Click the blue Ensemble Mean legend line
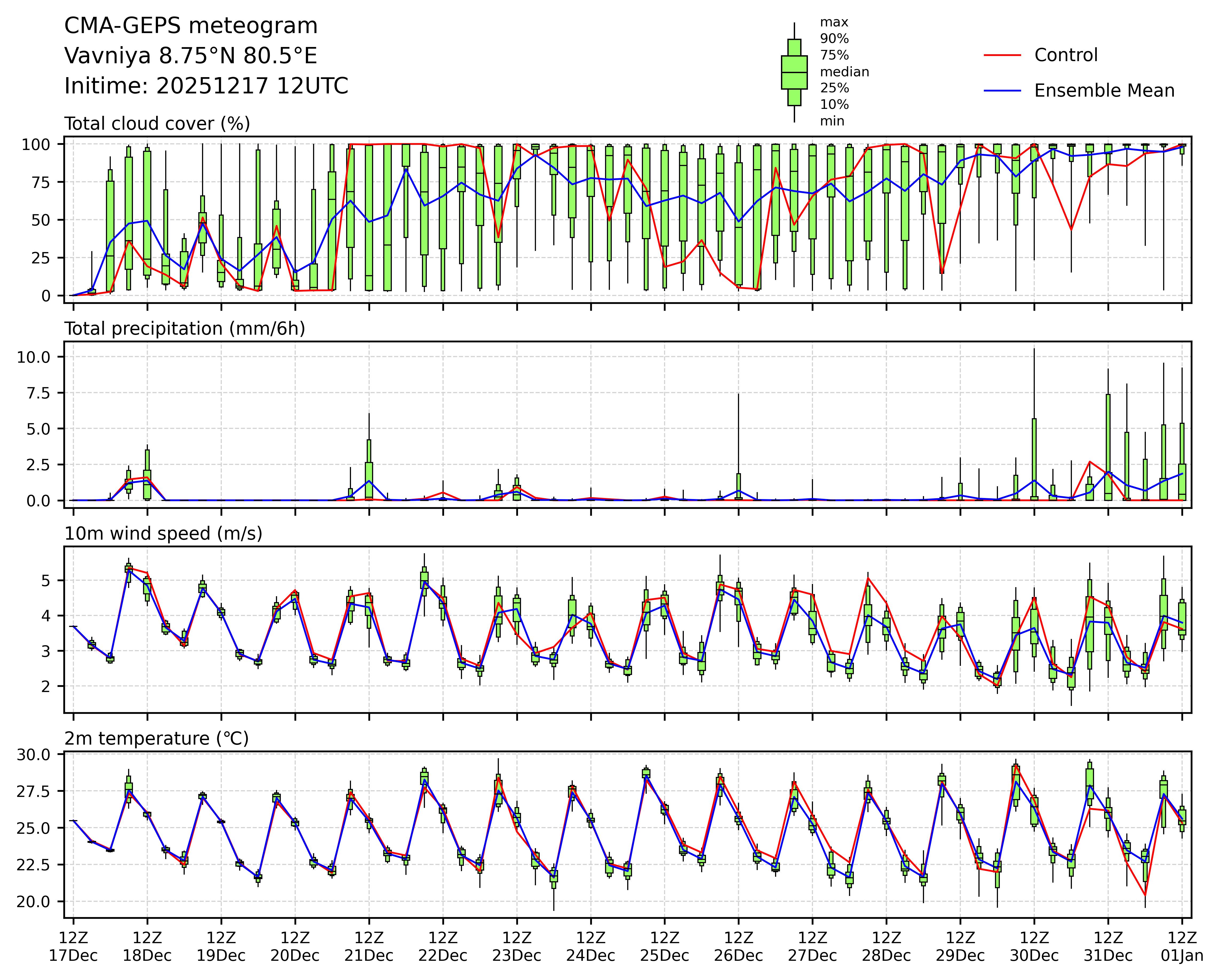The height and width of the screenshot is (980, 1220). (1002, 90)
